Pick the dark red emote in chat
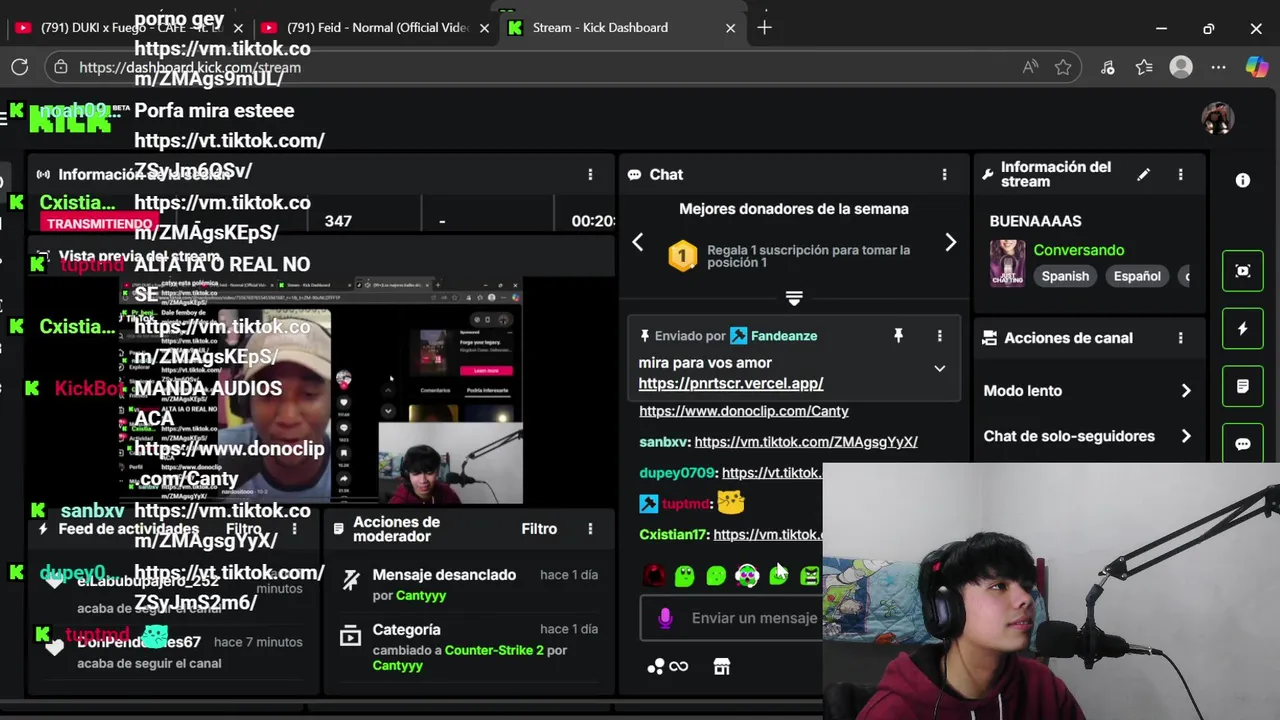The height and width of the screenshot is (720, 1280). coord(654,575)
